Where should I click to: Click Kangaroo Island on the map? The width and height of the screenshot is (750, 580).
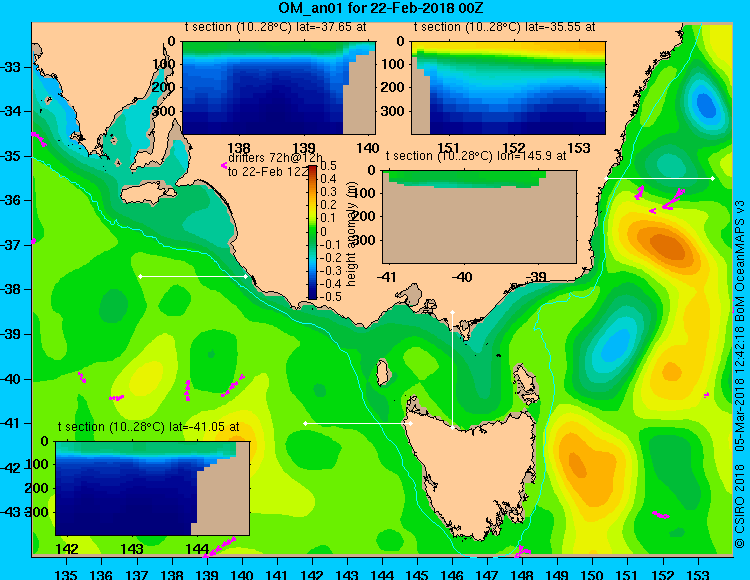pyautogui.click(x=148, y=193)
